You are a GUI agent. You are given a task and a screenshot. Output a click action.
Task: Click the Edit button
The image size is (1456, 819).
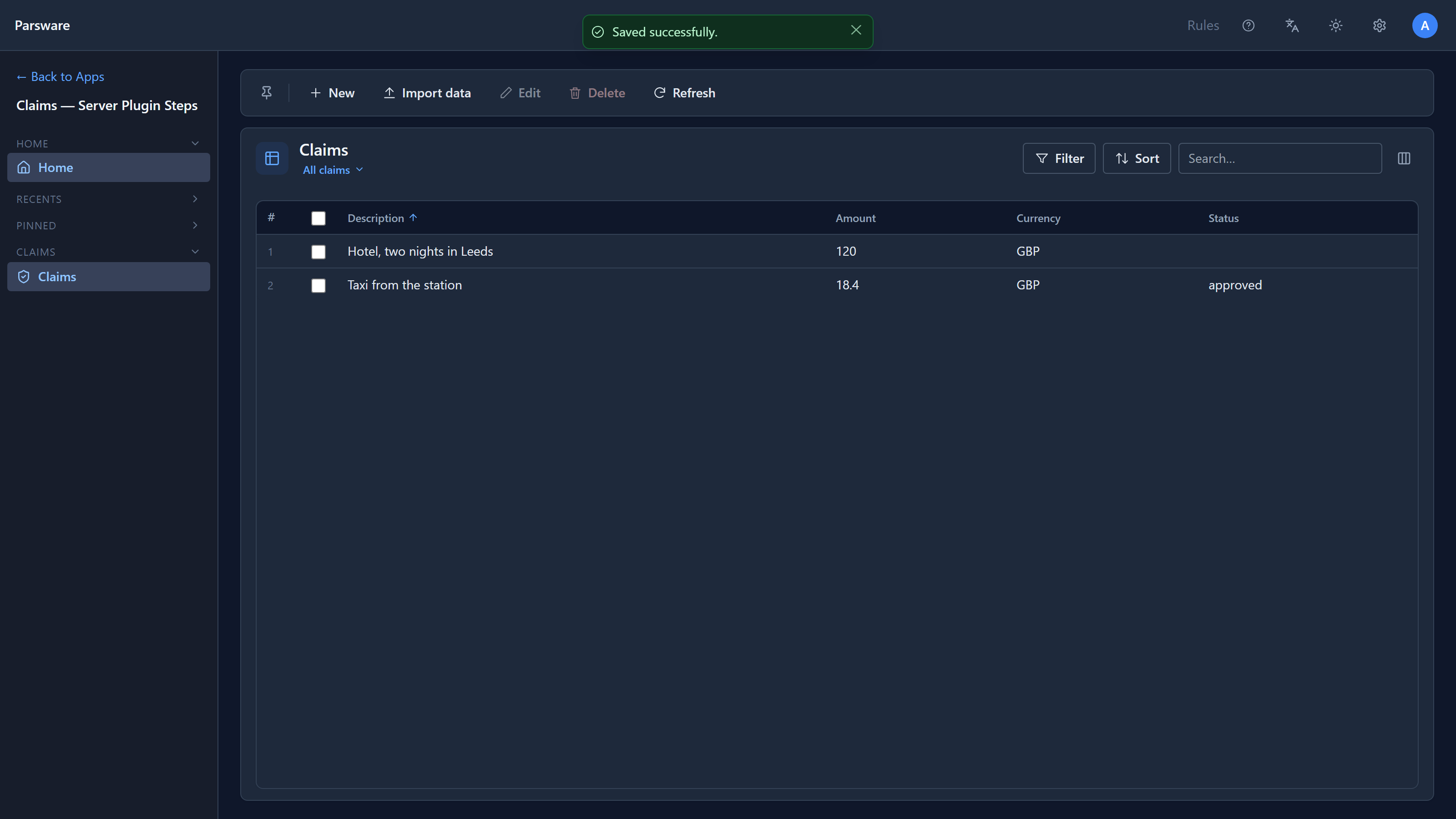(x=520, y=93)
